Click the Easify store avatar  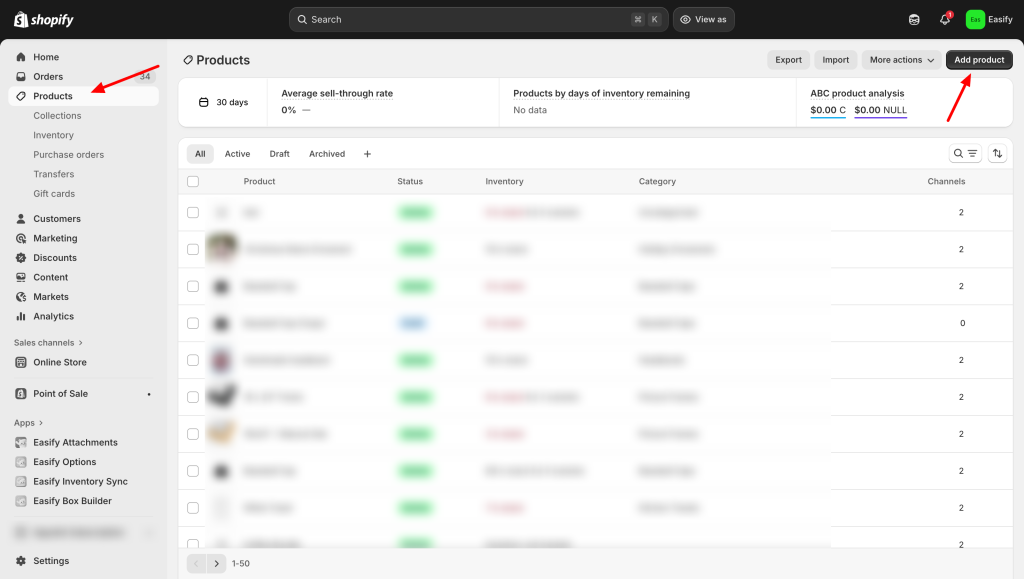(x=975, y=20)
